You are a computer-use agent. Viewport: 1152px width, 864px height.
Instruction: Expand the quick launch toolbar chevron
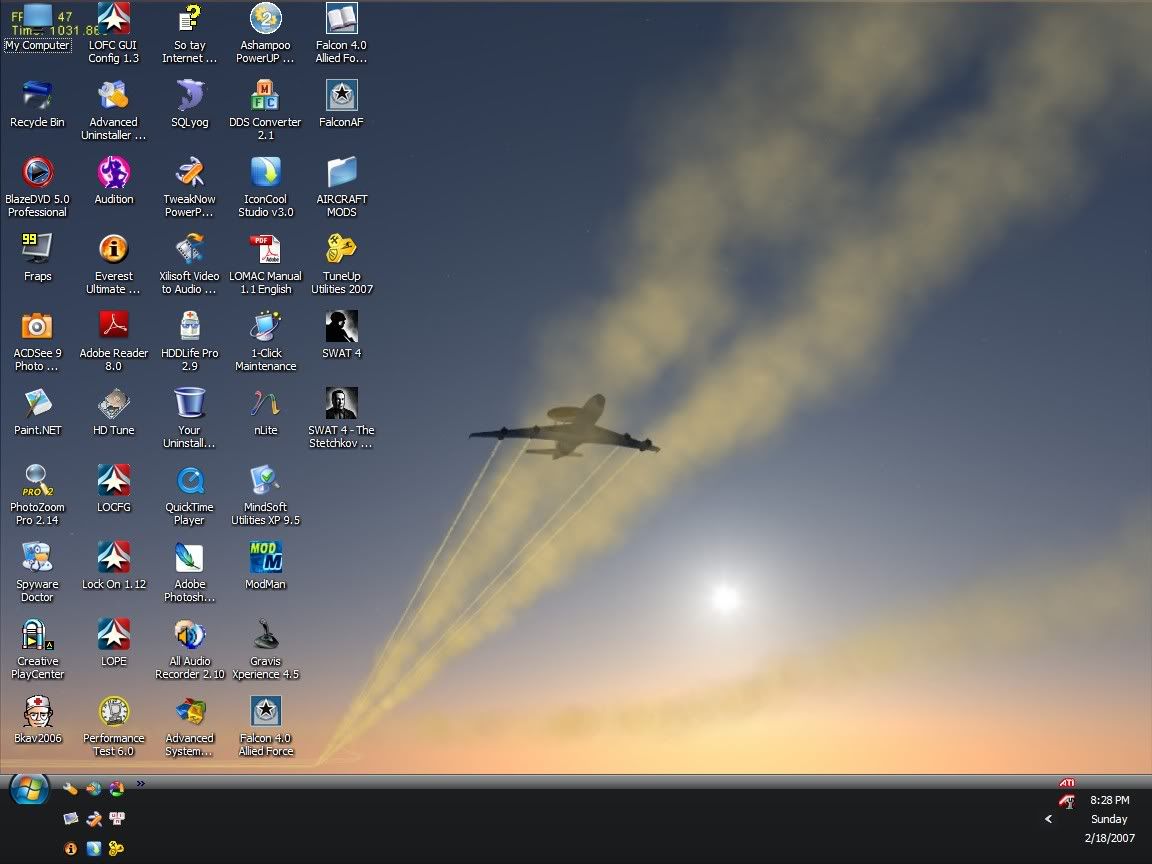[x=141, y=784]
